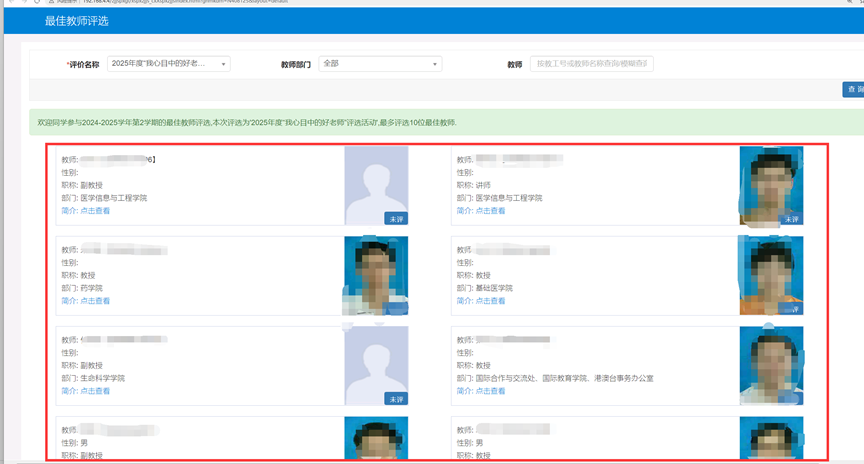The height and width of the screenshot is (464, 864).
Task: Click 未评 badge on 生命科学学院 teacher avatar
Action: [x=396, y=399]
